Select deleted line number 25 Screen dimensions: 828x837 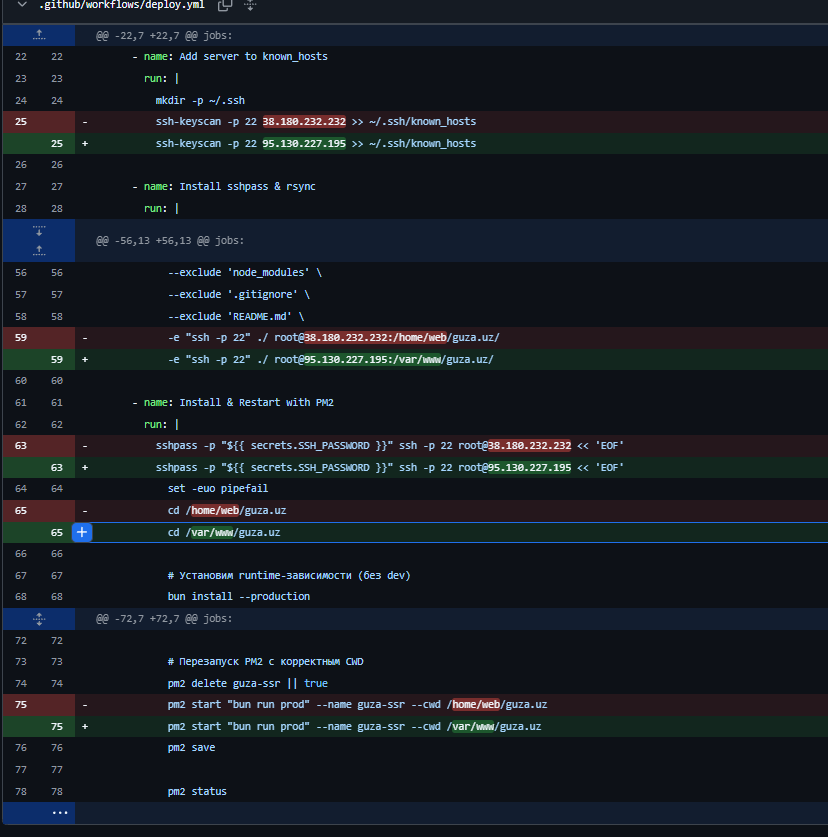click(21, 121)
